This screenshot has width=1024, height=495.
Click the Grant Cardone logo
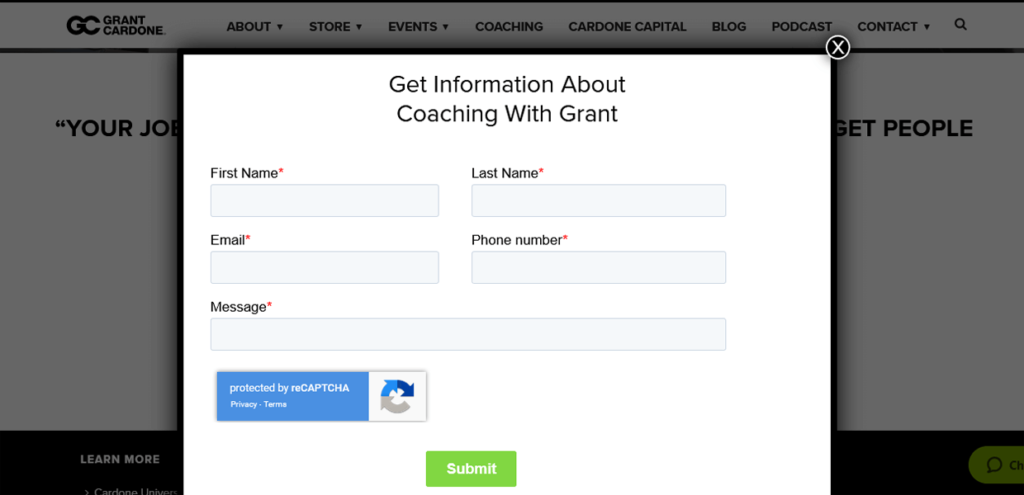coord(116,25)
